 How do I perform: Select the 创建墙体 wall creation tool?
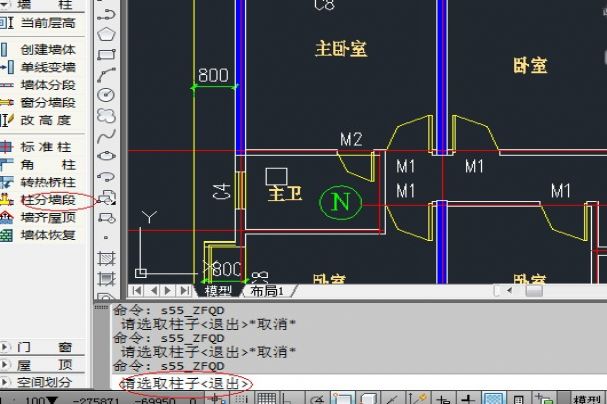tap(47, 49)
